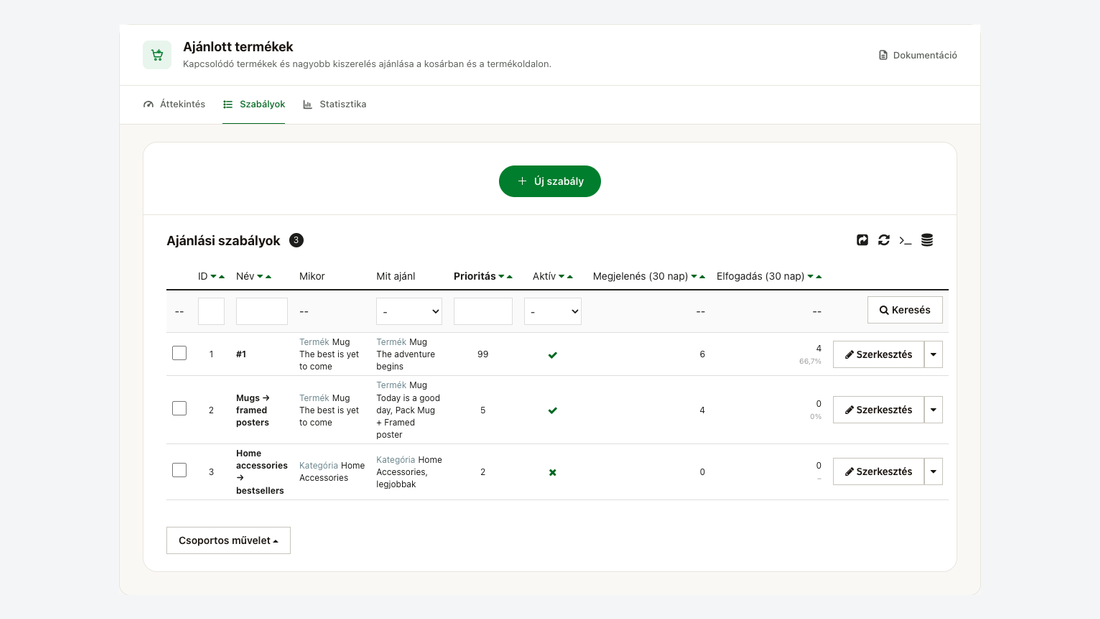
Task: Open the SQL query terminal icon
Action: [x=906, y=241]
